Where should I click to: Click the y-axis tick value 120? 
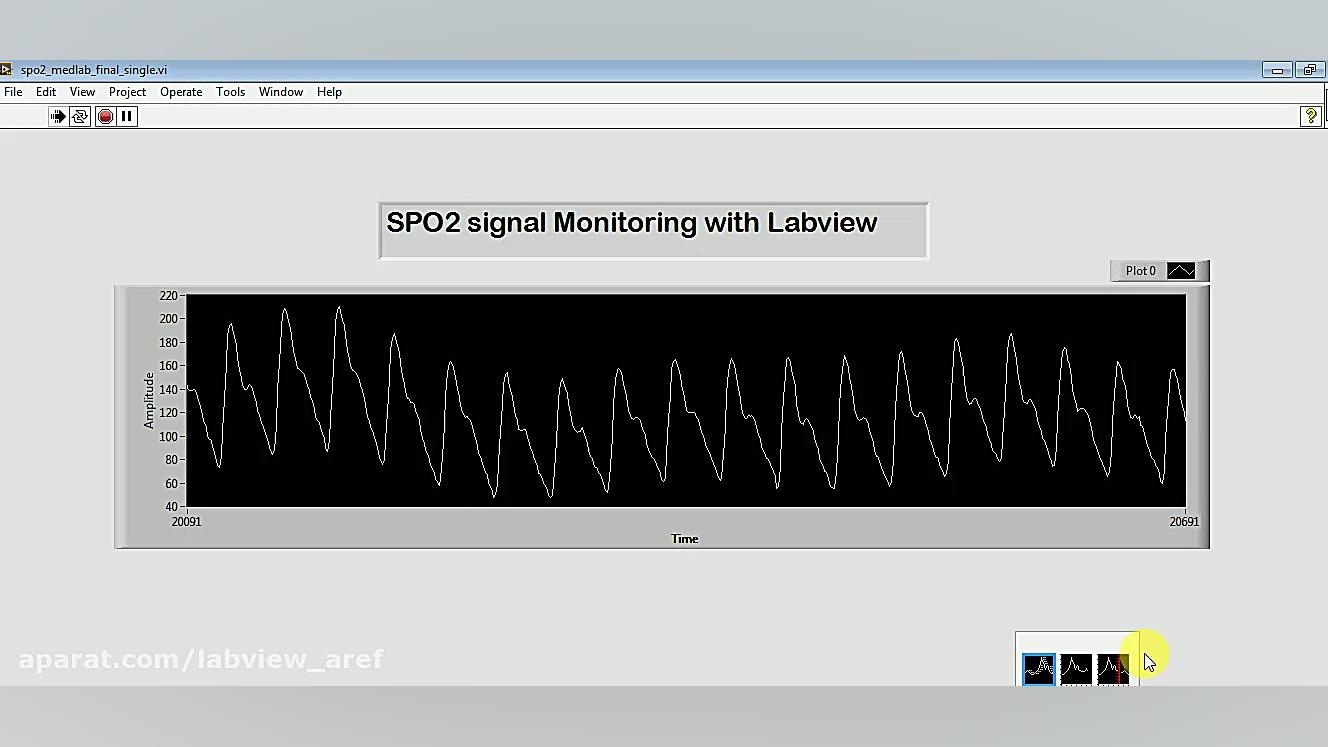coord(168,413)
